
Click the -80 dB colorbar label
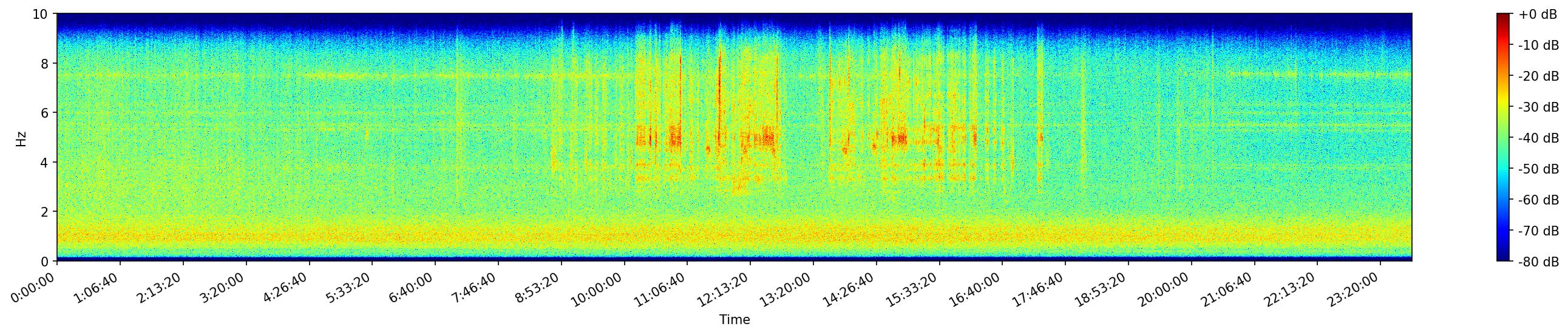point(1538,262)
